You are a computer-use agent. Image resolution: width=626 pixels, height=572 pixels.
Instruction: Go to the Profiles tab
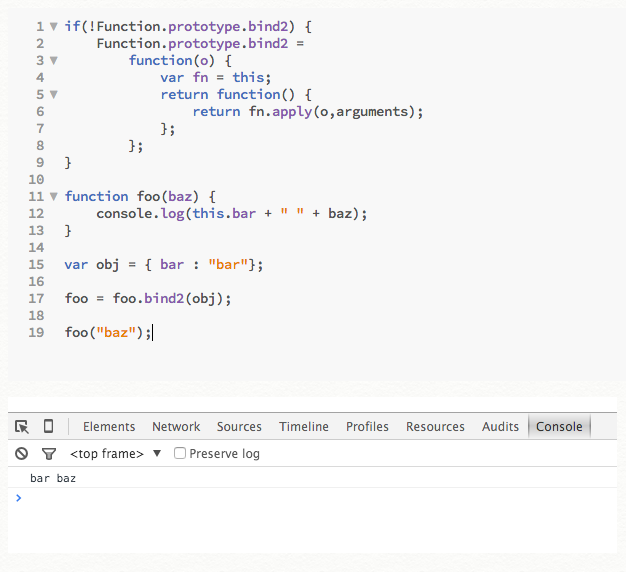[367, 427]
